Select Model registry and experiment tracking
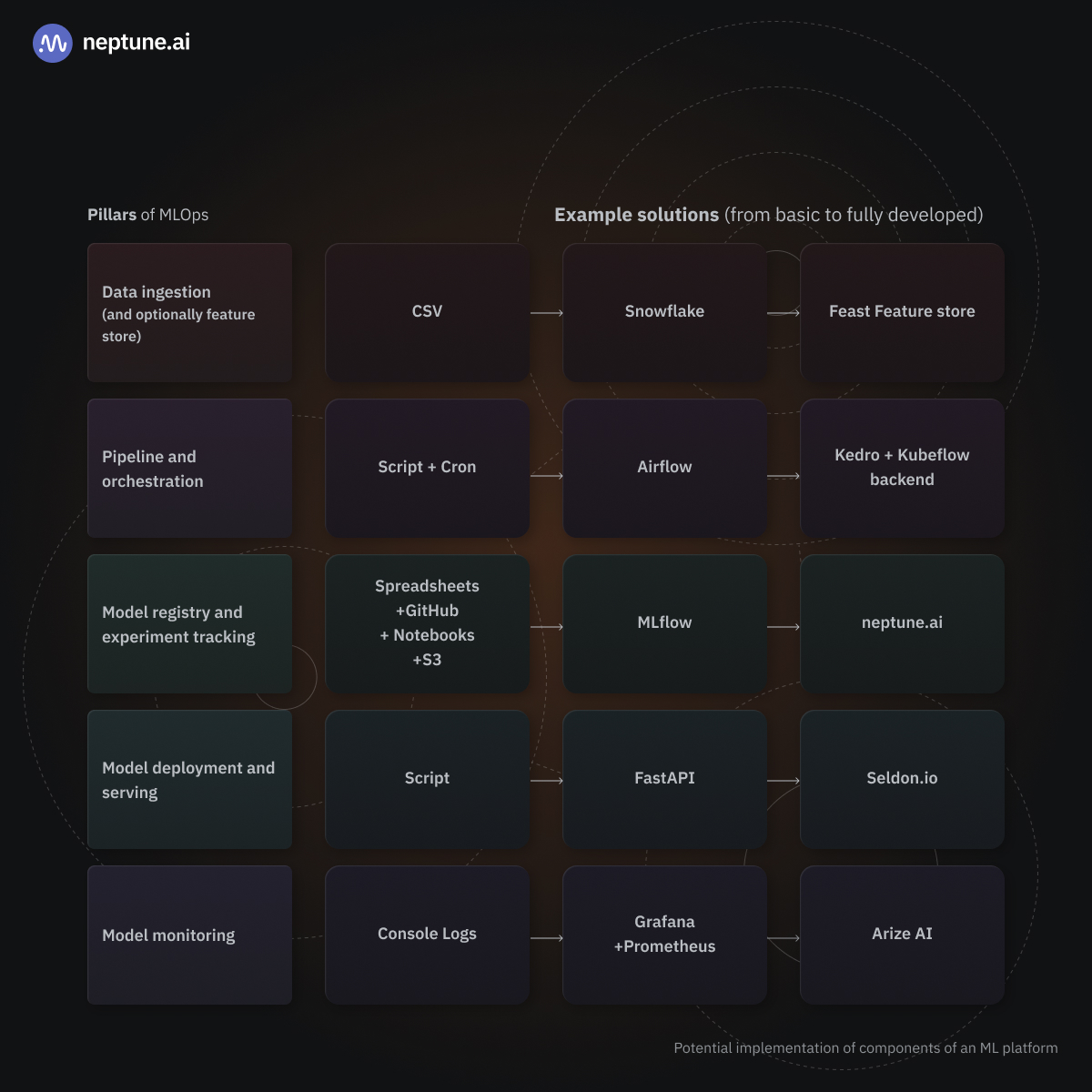The height and width of the screenshot is (1092, 1092). [x=189, y=623]
